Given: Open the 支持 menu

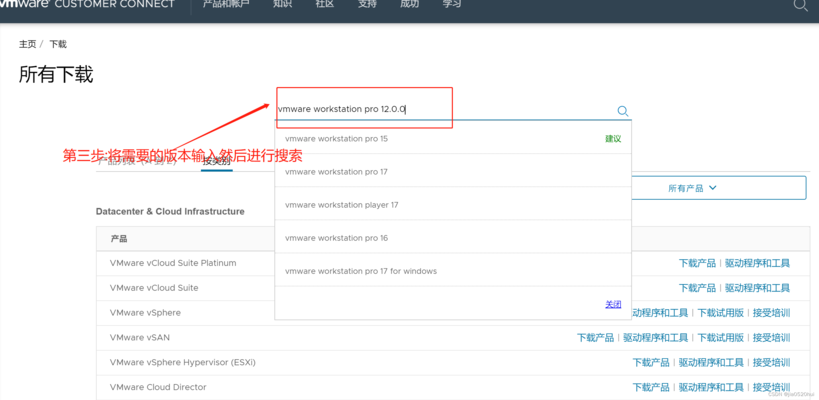Looking at the screenshot, I should coord(367,5).
